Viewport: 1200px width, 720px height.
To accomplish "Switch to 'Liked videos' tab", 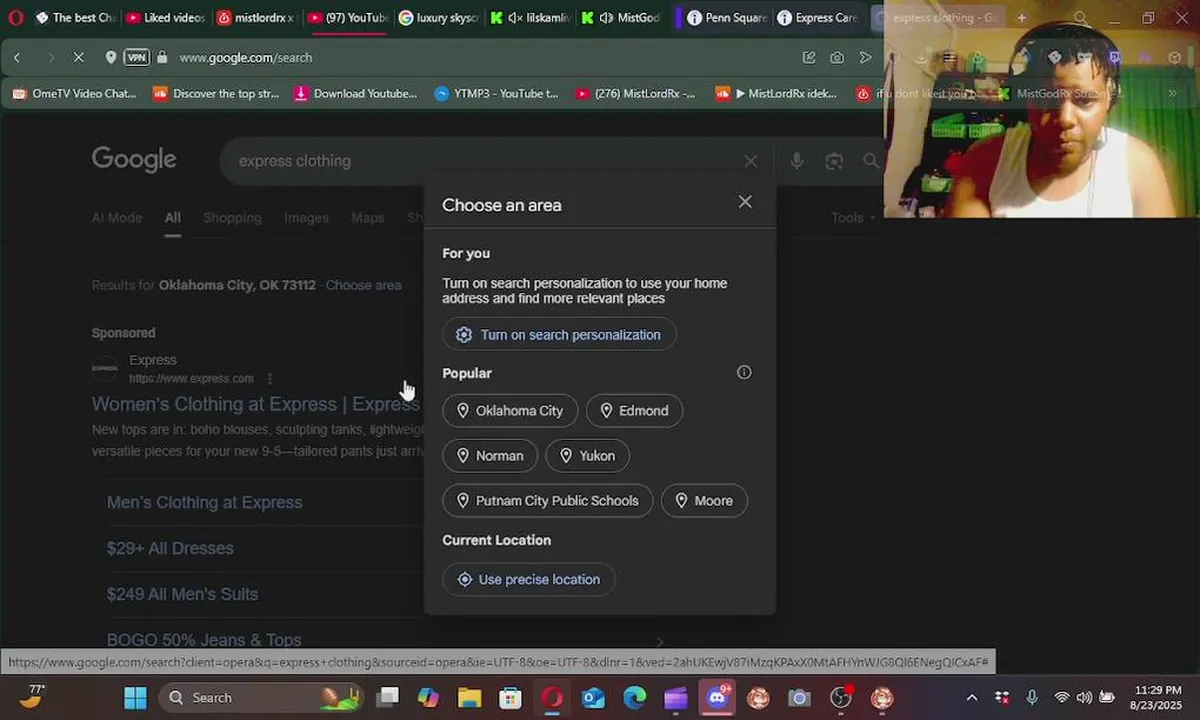I will point(165,18).
